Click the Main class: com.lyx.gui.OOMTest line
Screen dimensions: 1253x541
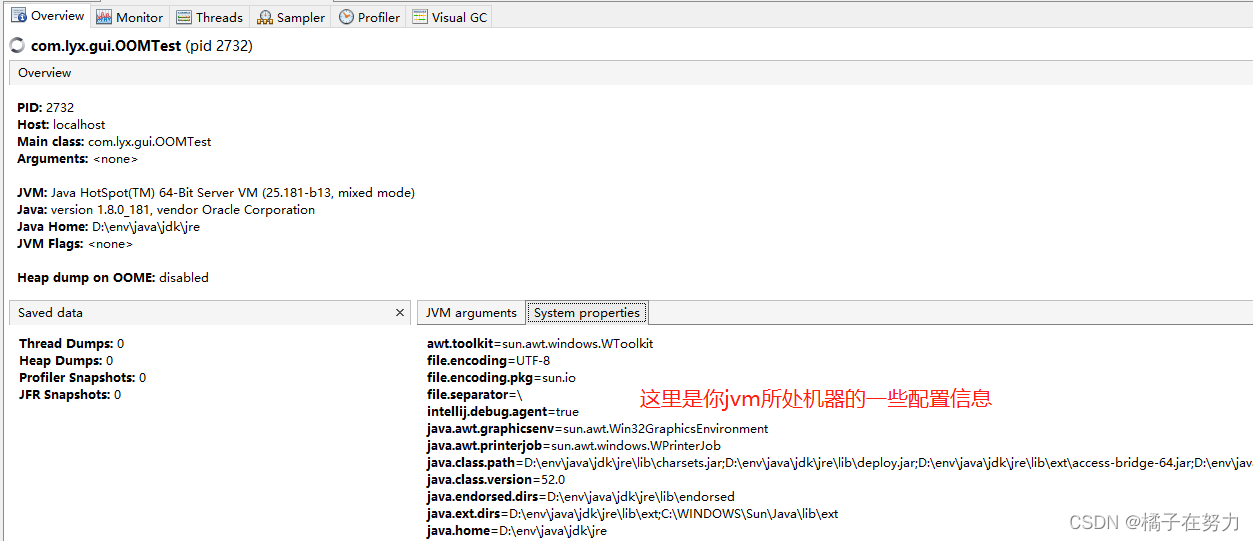(114, 142)
